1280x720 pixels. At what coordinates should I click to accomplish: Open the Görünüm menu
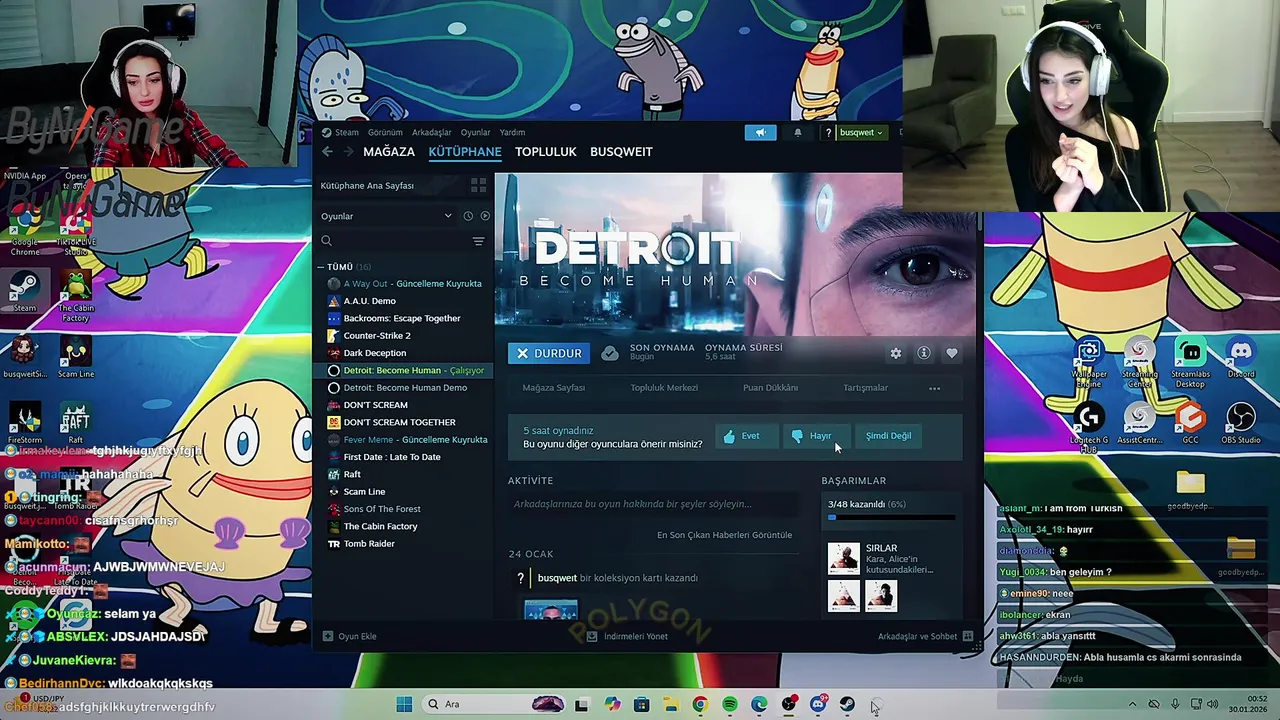point(385,132)
